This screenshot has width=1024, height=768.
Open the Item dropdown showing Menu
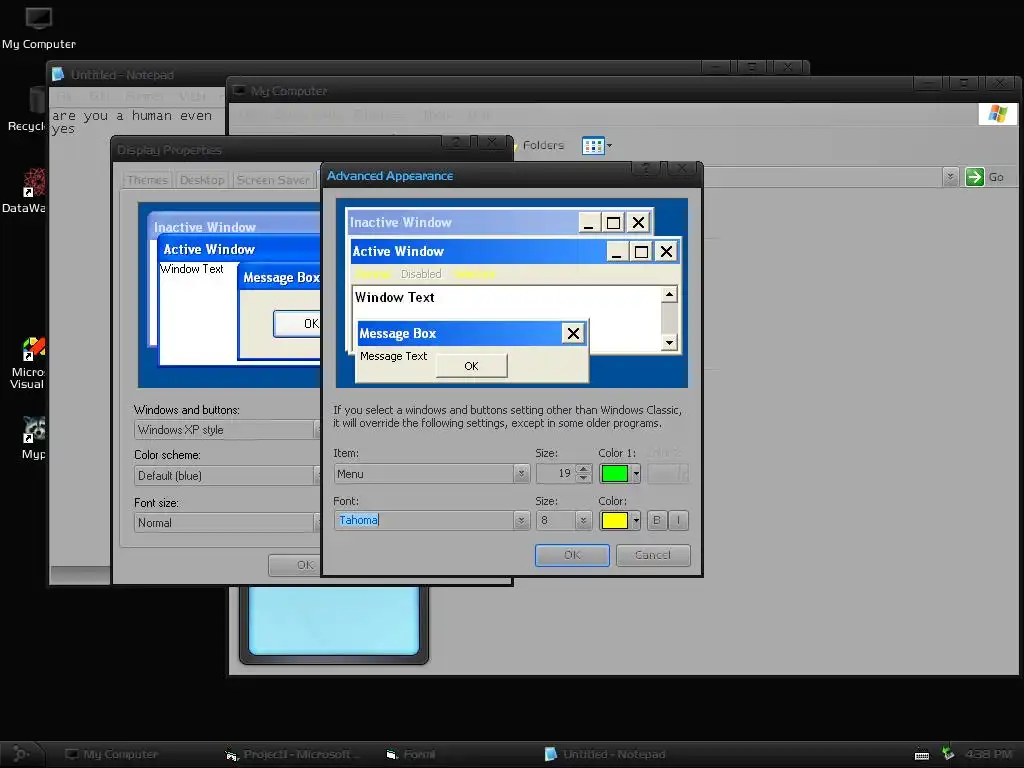point(521,473)
